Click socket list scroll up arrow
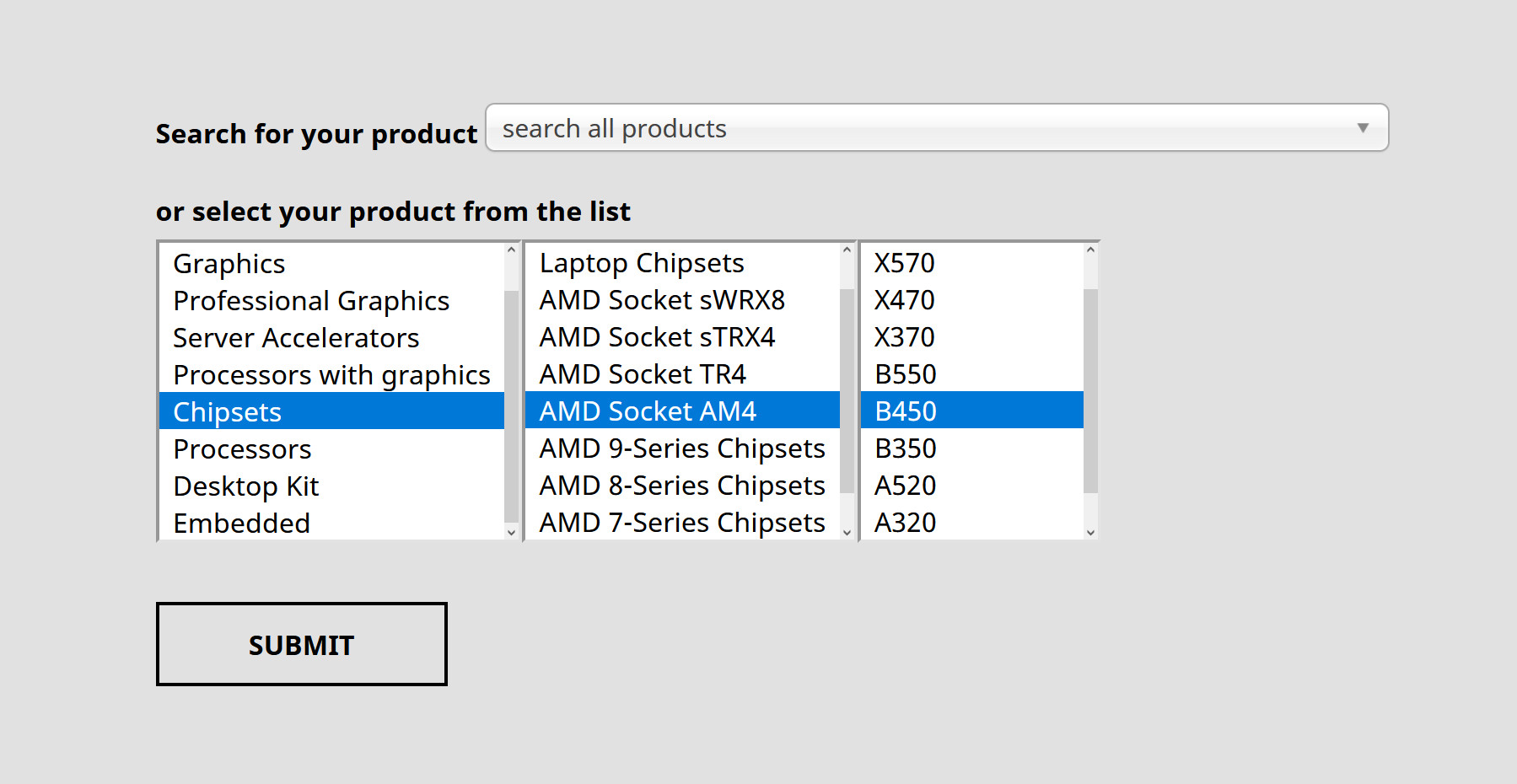This screenshot has width=1517, height=784. coord(847,250)
